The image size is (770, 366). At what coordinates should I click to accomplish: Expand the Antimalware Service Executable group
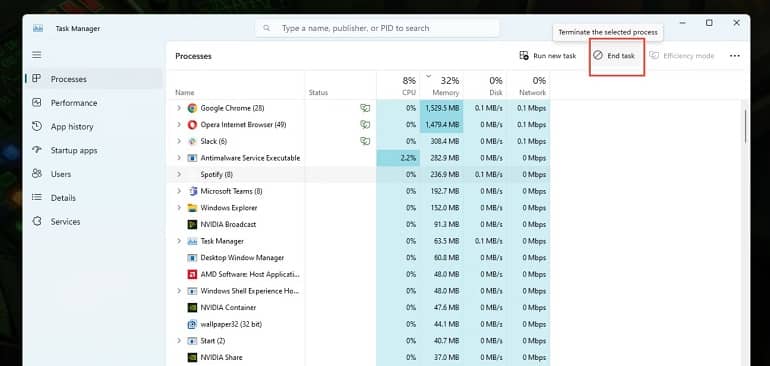pyautogui.click(x=179, y=158)
